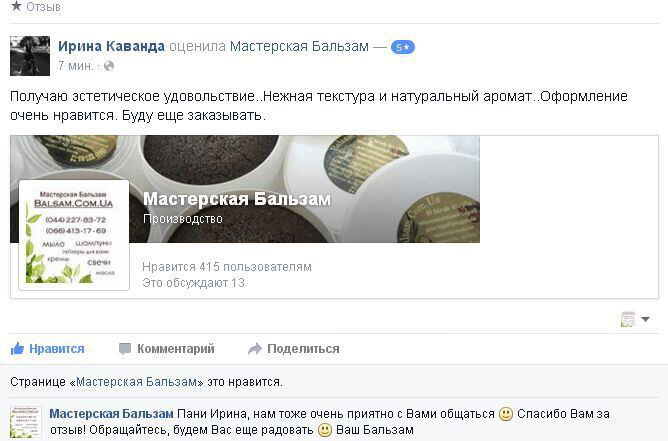
Task: Click the page identity icon beside dropdown
Action: pos(628,319)
